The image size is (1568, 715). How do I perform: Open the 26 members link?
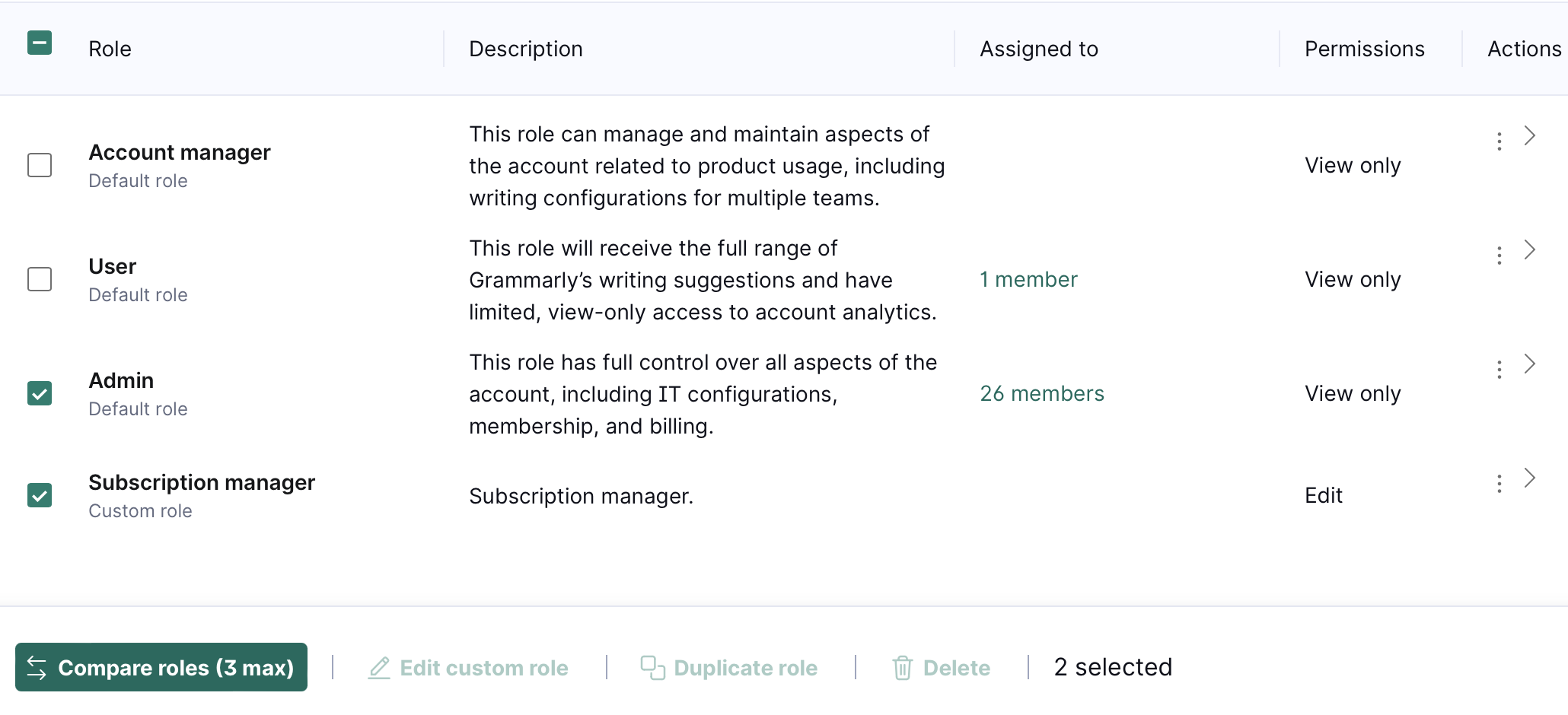[x=1042, y=393]
